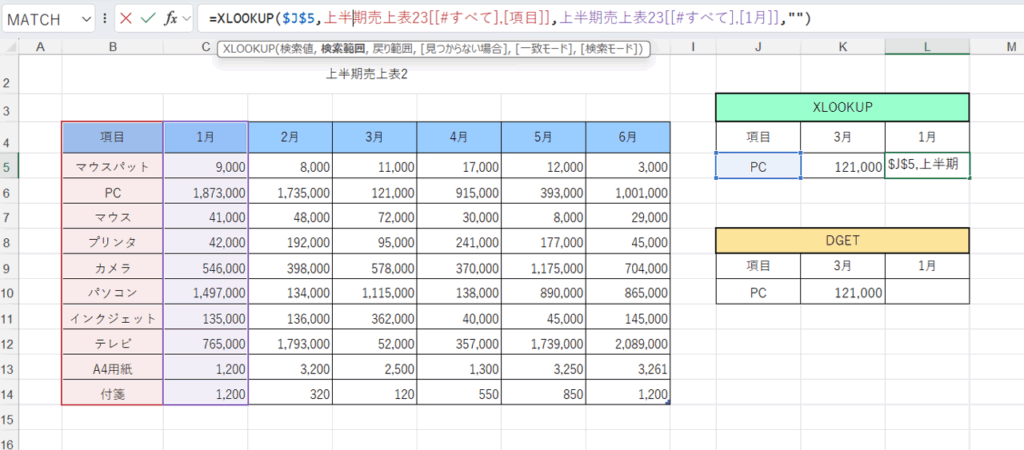The image size is (1024, 450).
Task: Confirm the formula with the Enter checkmark
Action: click(149, 18)
